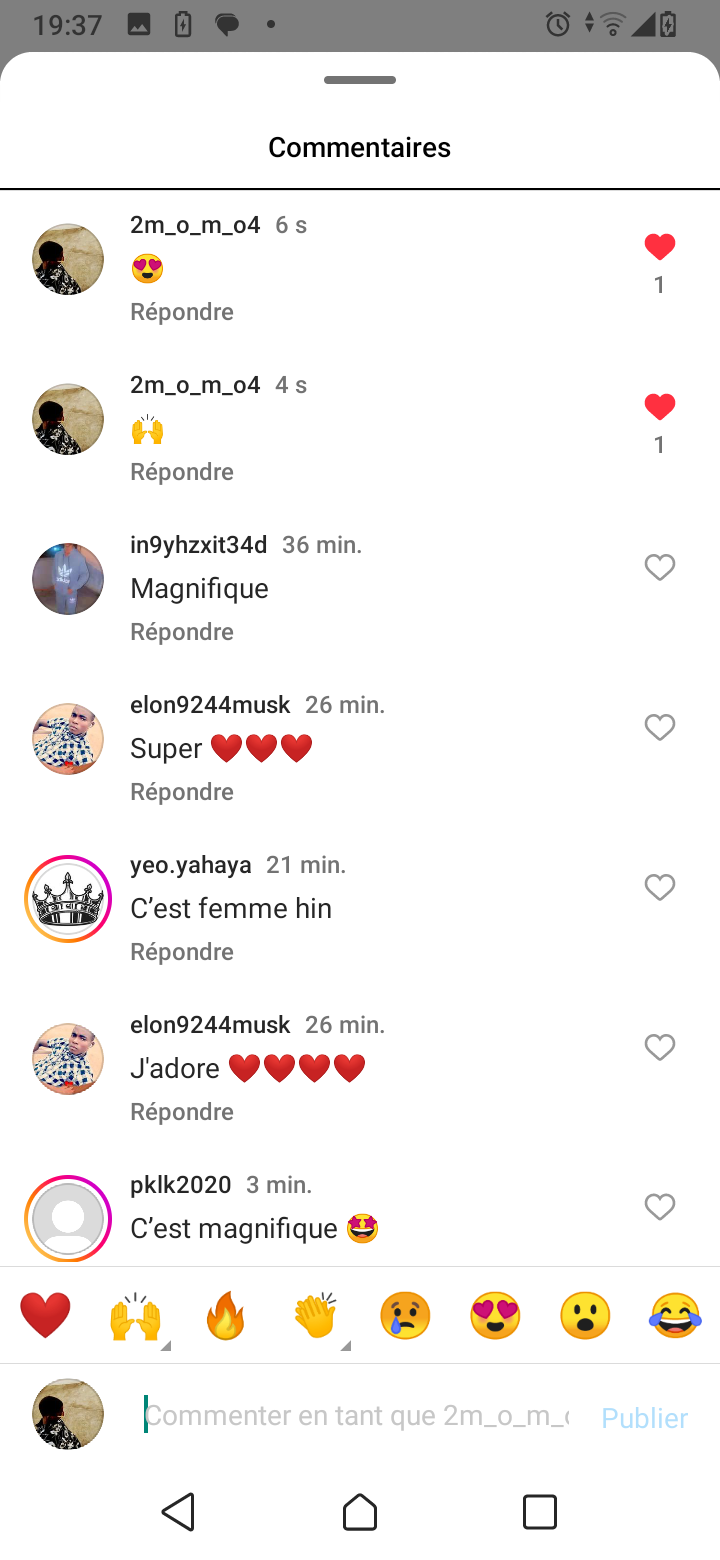Like the Magnifique comment by in9yhzxit34d
The height and width of the screenshot is (1560, 720).
pyautogui.click(x=660, y=567)
